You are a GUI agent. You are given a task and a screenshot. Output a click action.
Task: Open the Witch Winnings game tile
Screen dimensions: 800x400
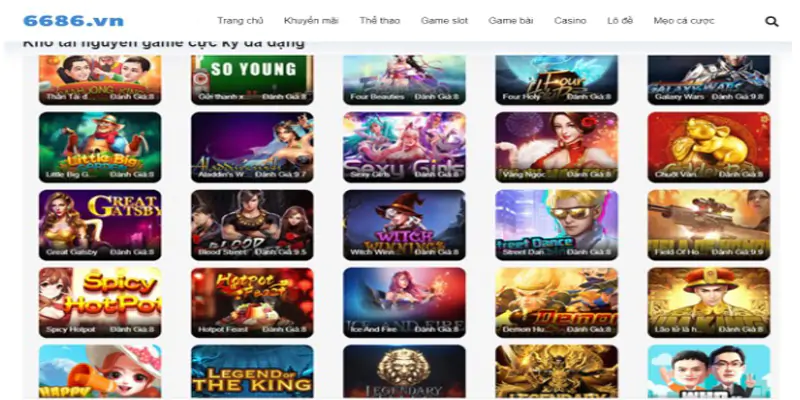[x=404, y=224]
